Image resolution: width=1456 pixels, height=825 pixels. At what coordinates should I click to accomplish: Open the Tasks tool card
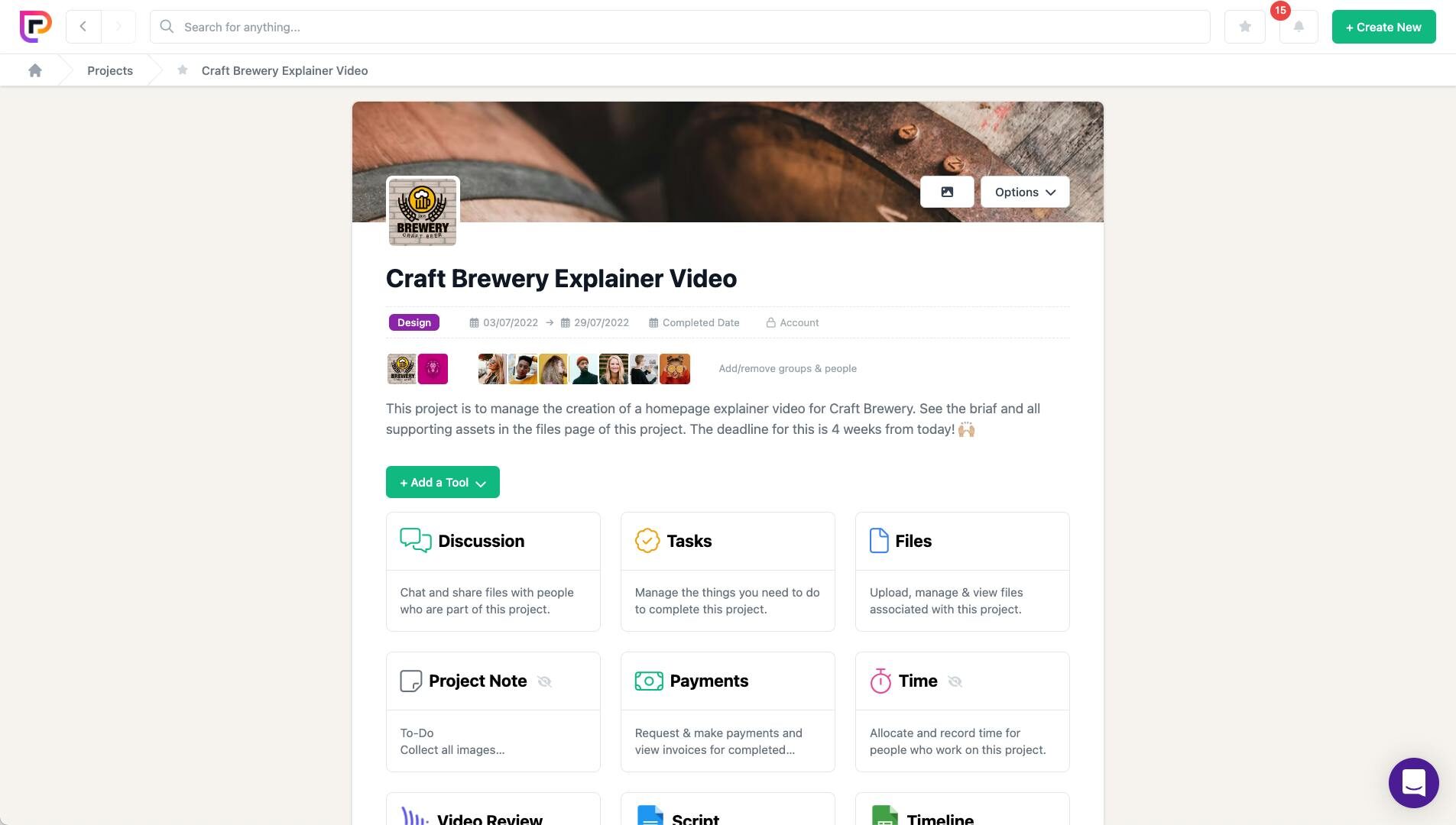(728, 571)
